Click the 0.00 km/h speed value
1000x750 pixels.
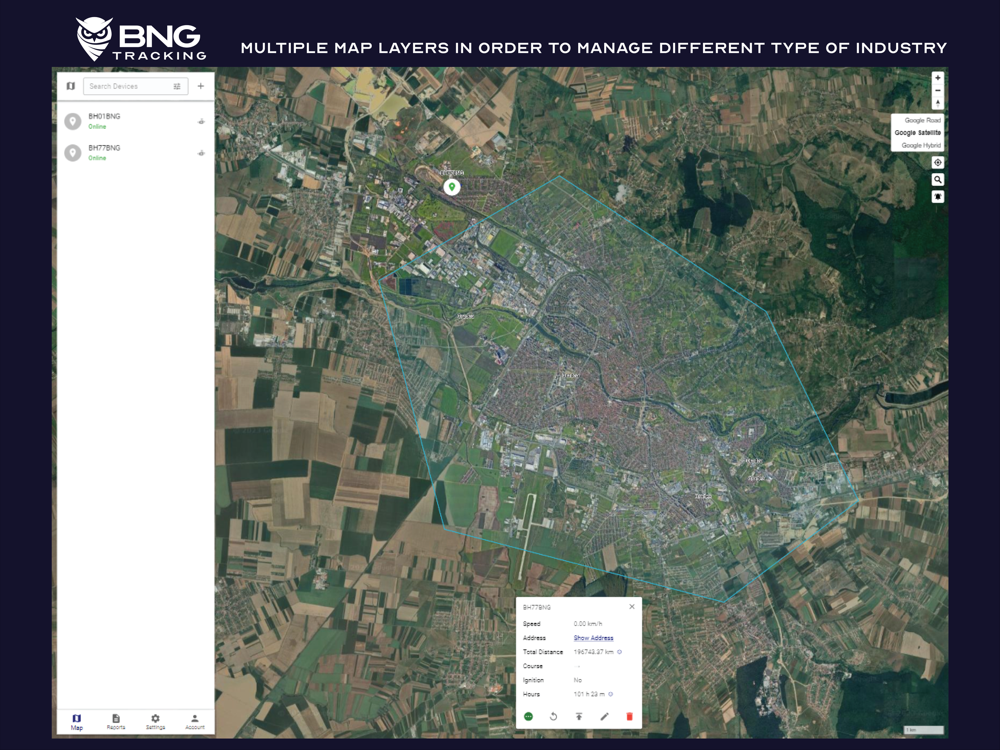[587, 624]
